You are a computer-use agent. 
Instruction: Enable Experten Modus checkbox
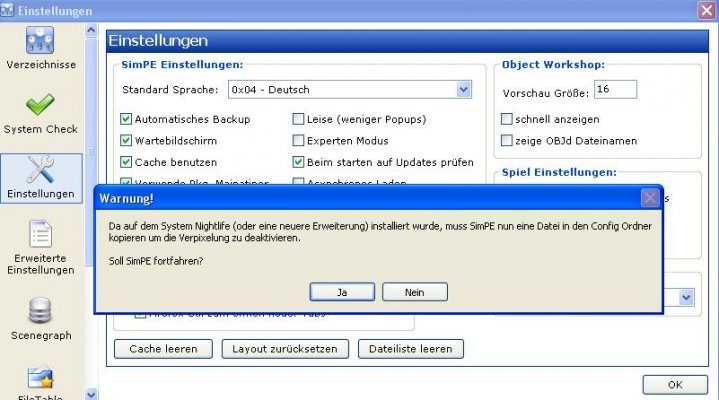click(298, 140)
